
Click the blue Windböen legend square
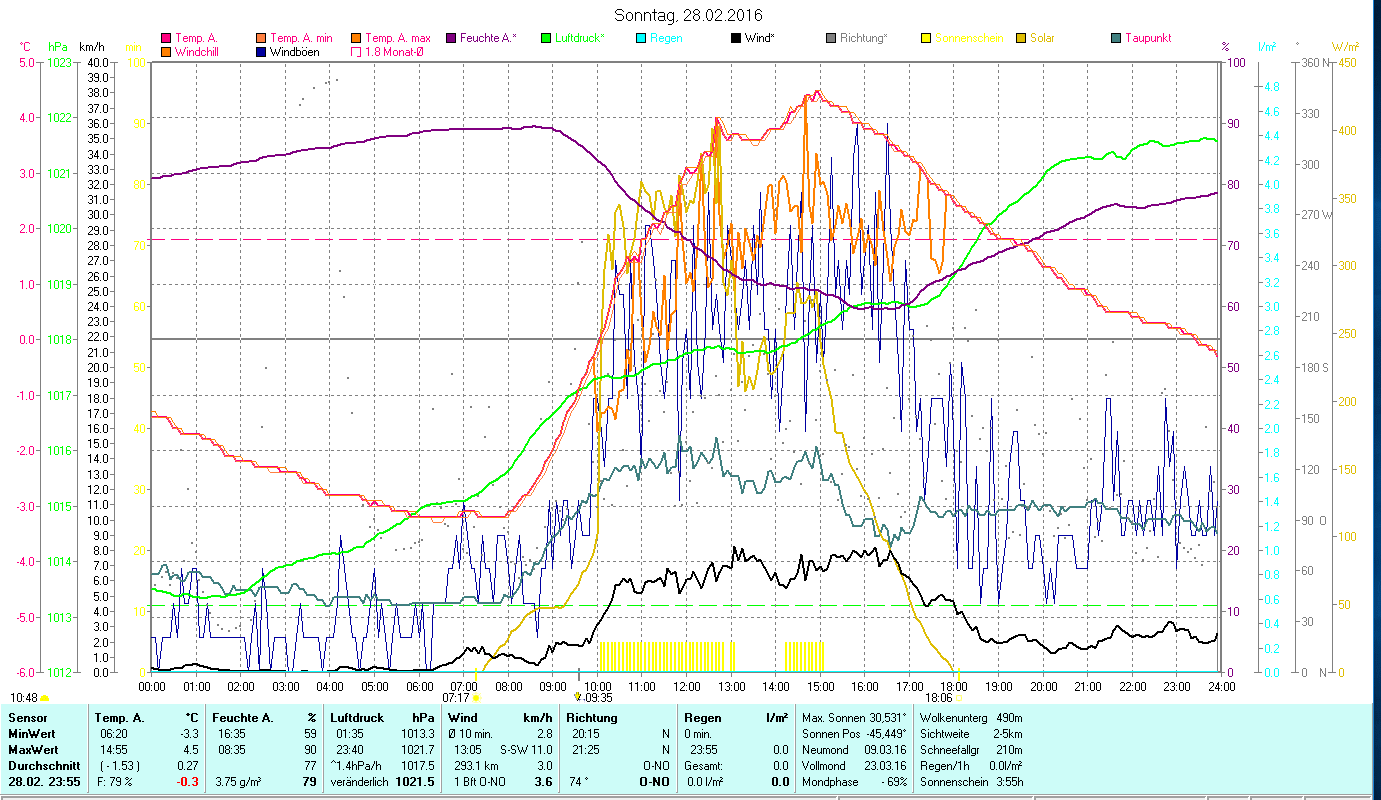261,52
